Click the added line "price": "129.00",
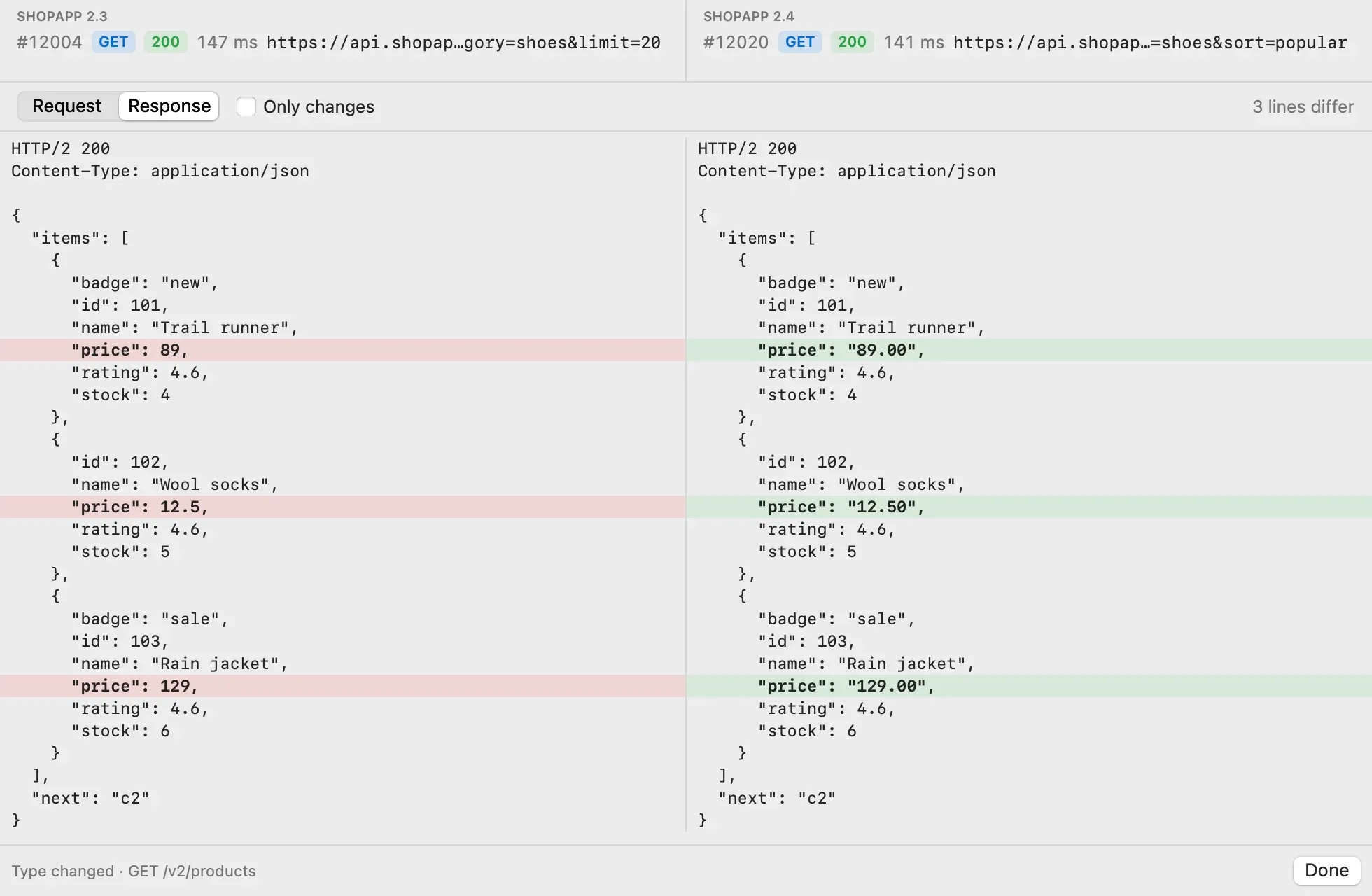Viewport: 1372px width, 896px height. click(1029, 686)
